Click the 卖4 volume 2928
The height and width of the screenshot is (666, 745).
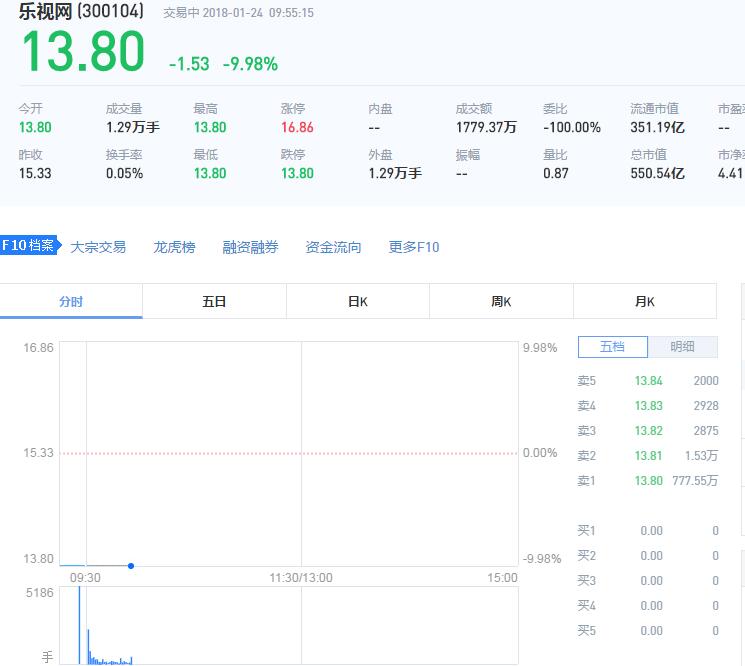coord(706,406)
